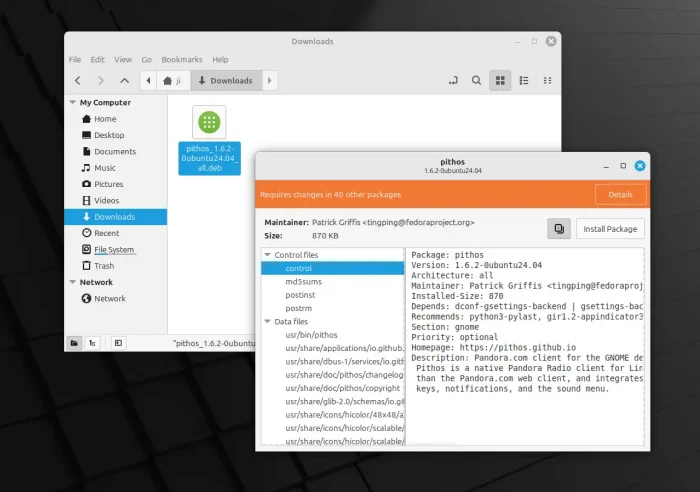Click Details in the orange banner
The image size is (700, 492).
(620, 195)
